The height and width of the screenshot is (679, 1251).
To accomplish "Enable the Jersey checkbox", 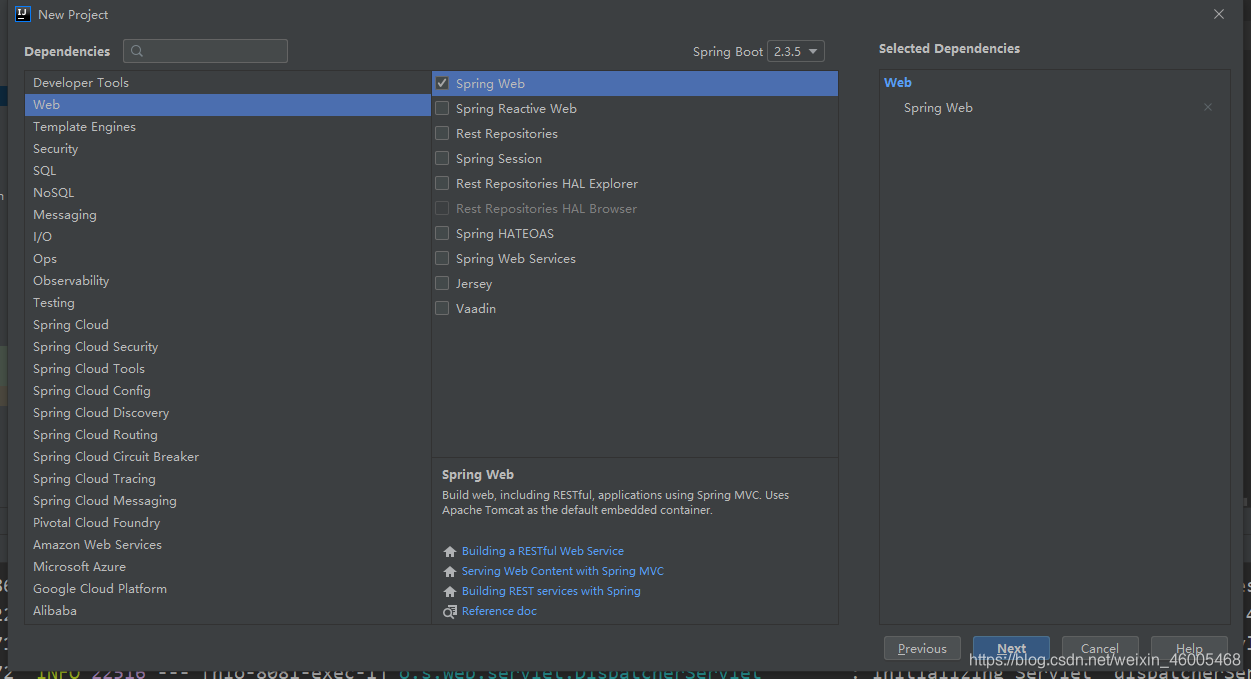I will 442,283.
